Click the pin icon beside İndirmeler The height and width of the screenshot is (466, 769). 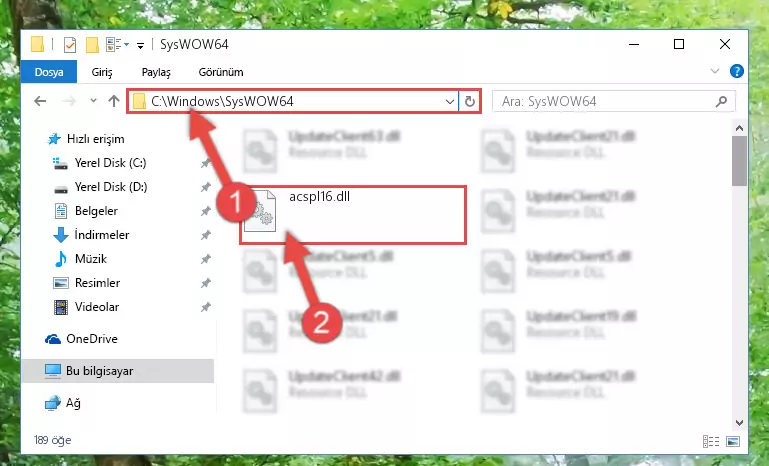(x=205, y=235)
